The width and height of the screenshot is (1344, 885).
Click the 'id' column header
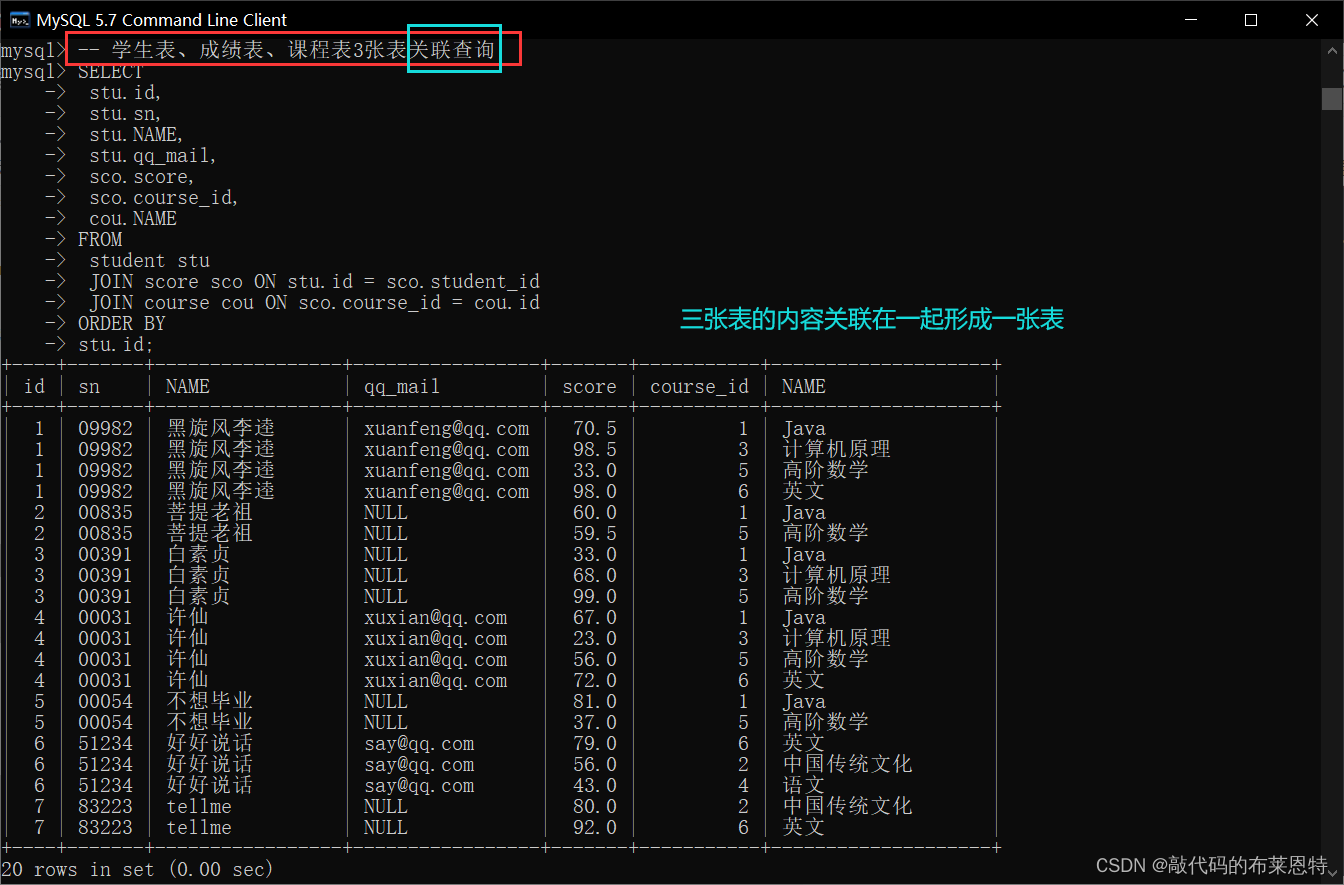[x=34, y=386]
